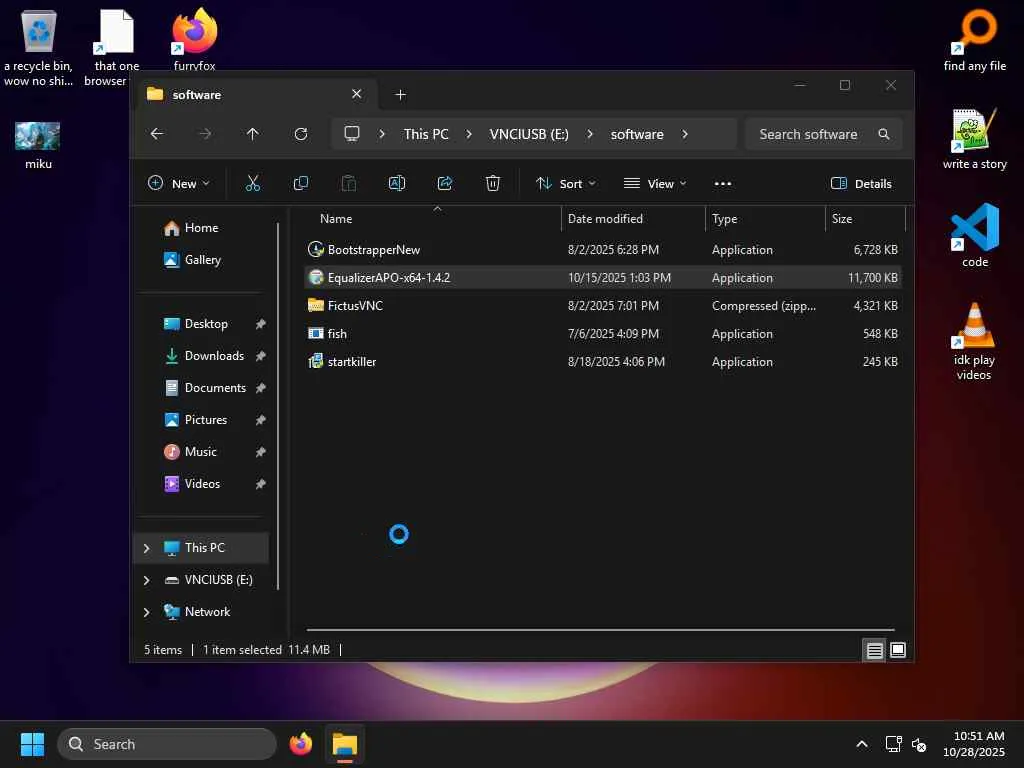This screenshot has height=768, width=1024.
Task: Click VNCIUSB (E:) breadcrumb
Action: click(529, 134)
